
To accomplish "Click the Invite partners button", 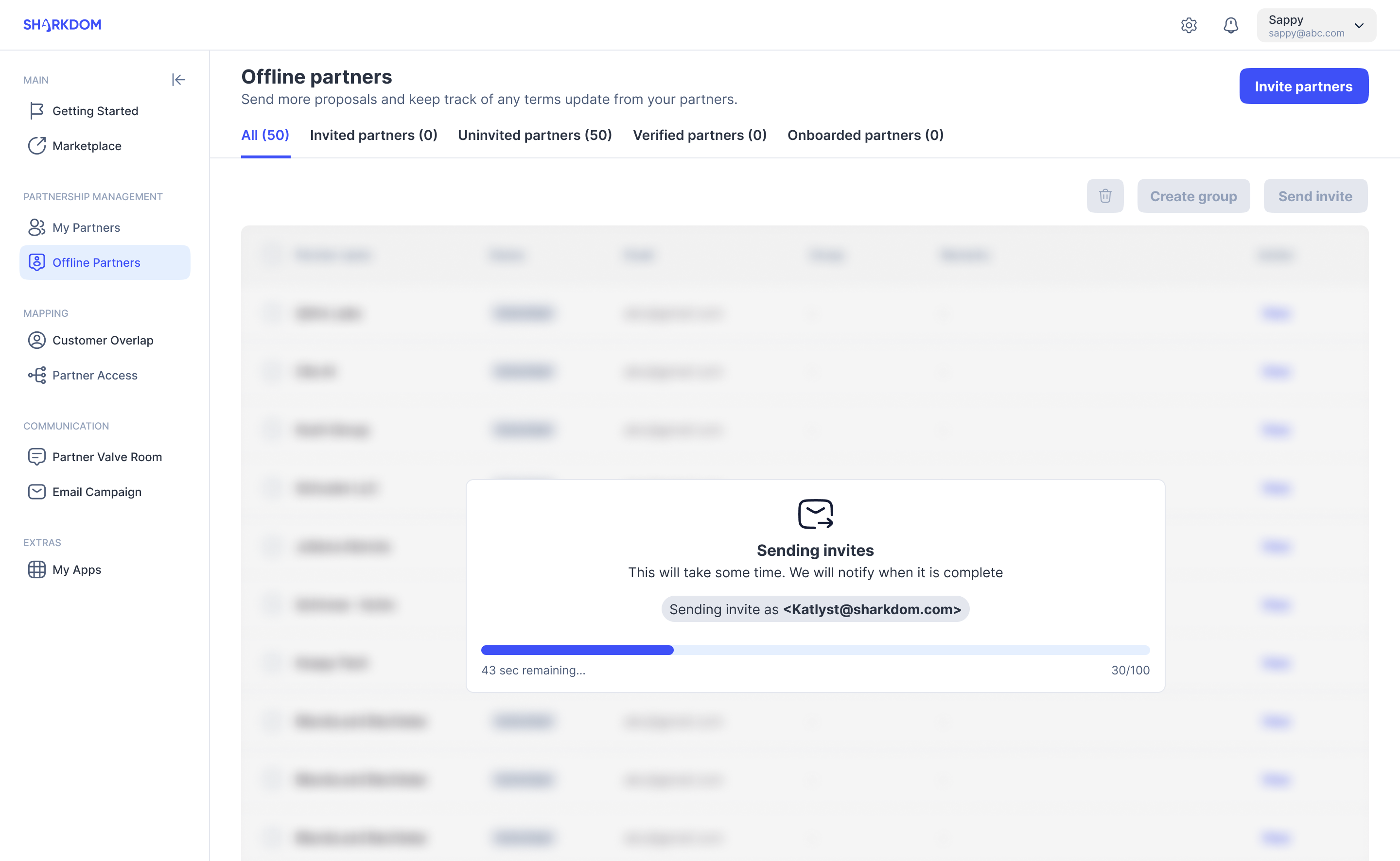I will click(x=1303, y=86).
